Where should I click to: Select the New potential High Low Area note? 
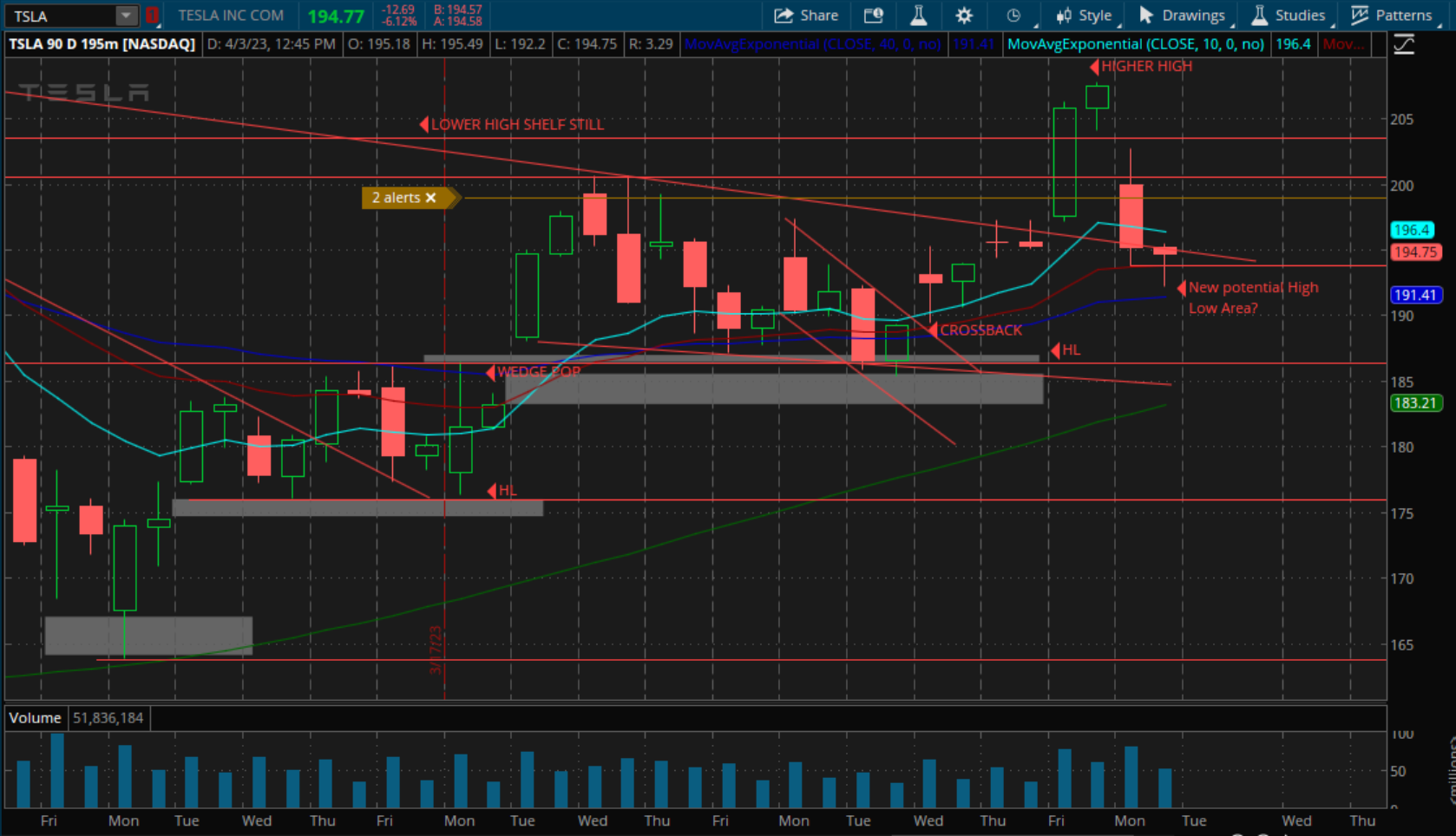[x=1253, y=297]
